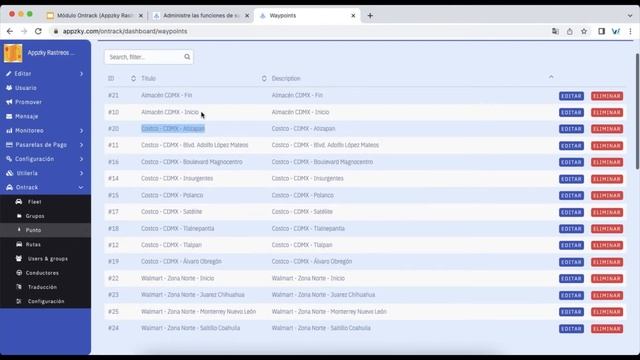Close the Waypoints browser tab
640x360 pixels.
pos(353,16)
